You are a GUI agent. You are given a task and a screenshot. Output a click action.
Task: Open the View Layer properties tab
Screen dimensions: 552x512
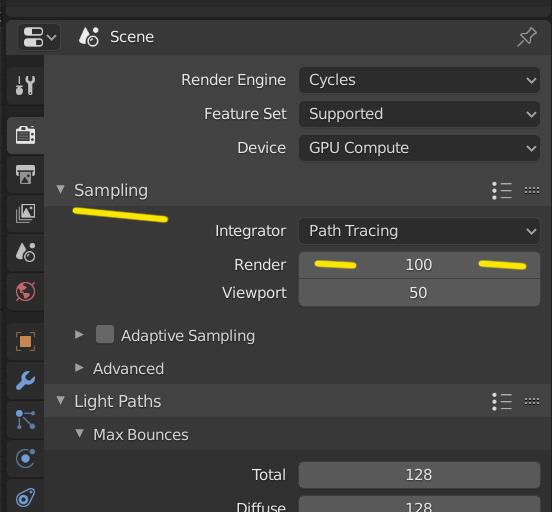[x=25, y=213]
